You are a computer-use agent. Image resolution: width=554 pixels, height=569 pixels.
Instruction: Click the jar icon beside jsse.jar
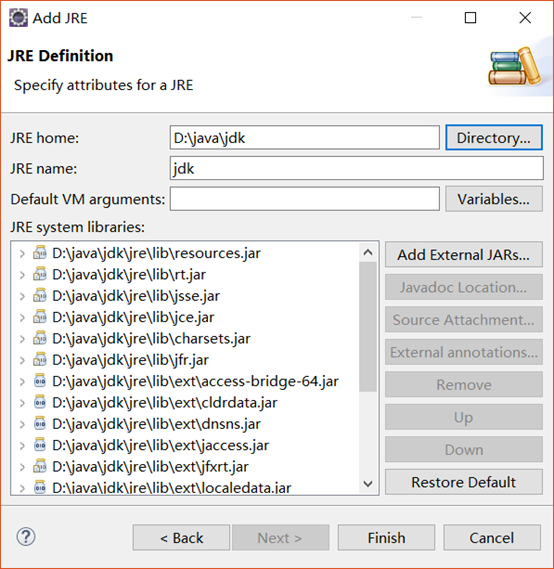[x=40, y=295]
